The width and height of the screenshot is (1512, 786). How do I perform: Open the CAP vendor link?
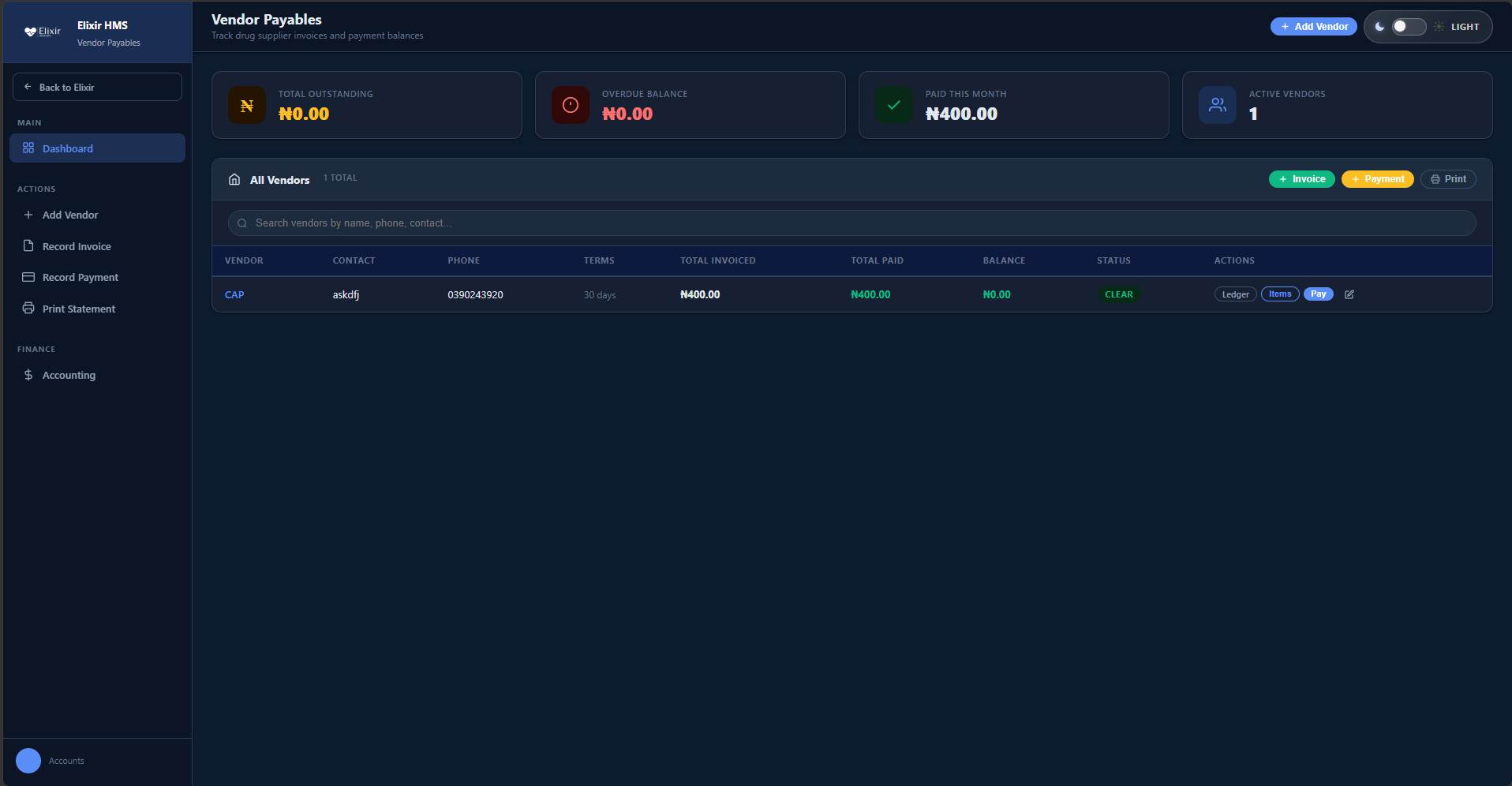[x=234, y=294]
